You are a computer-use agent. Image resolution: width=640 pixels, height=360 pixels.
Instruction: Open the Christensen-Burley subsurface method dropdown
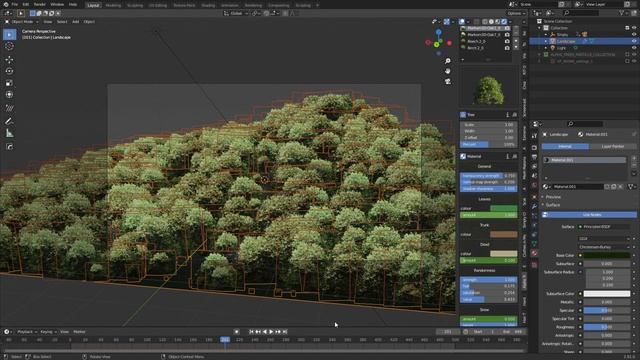[x=604, y=247]
